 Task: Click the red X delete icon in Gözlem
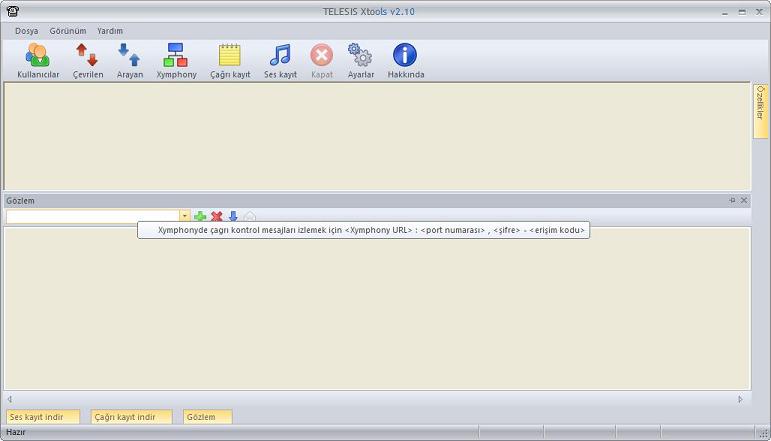pyautogui.click(x=216, y=216)
